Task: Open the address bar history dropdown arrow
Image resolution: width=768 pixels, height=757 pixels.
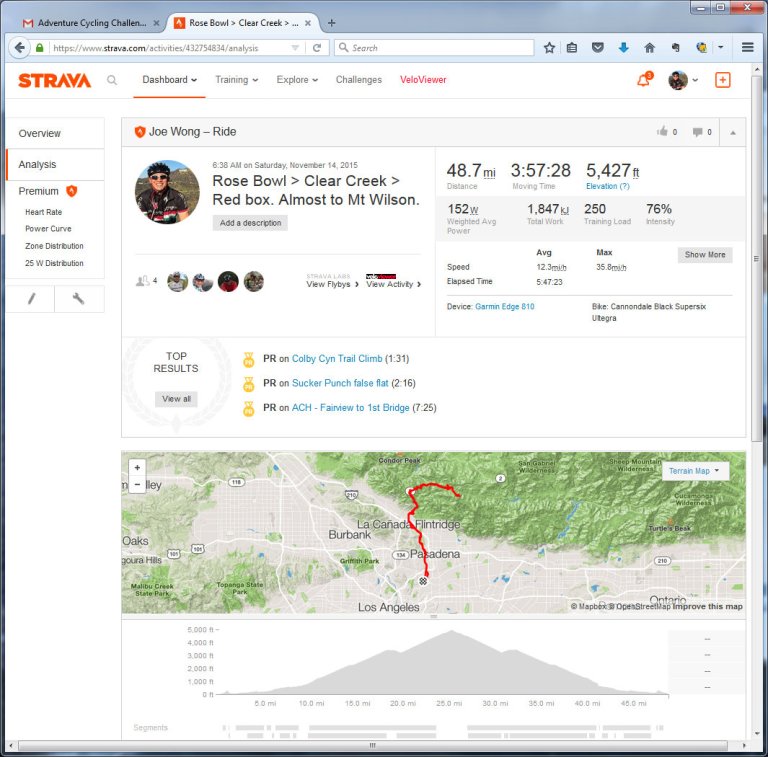Action: 295,48
